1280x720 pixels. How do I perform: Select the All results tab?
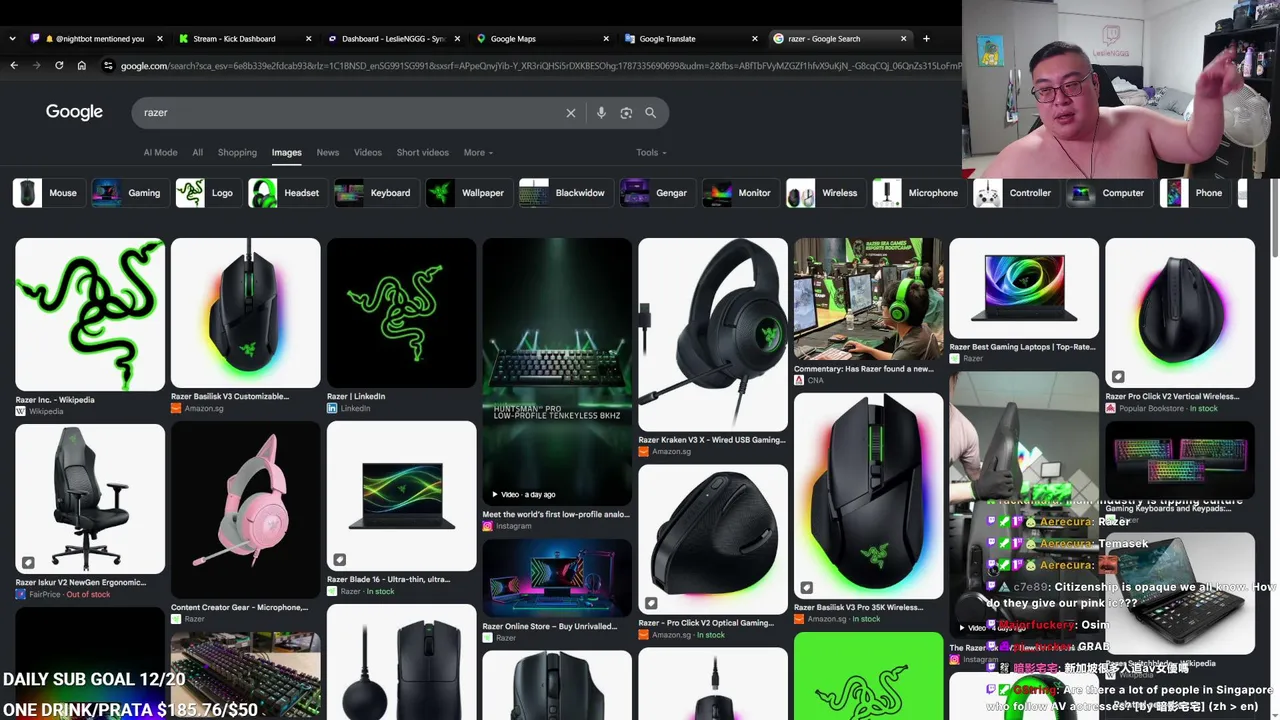click(198, 153)
